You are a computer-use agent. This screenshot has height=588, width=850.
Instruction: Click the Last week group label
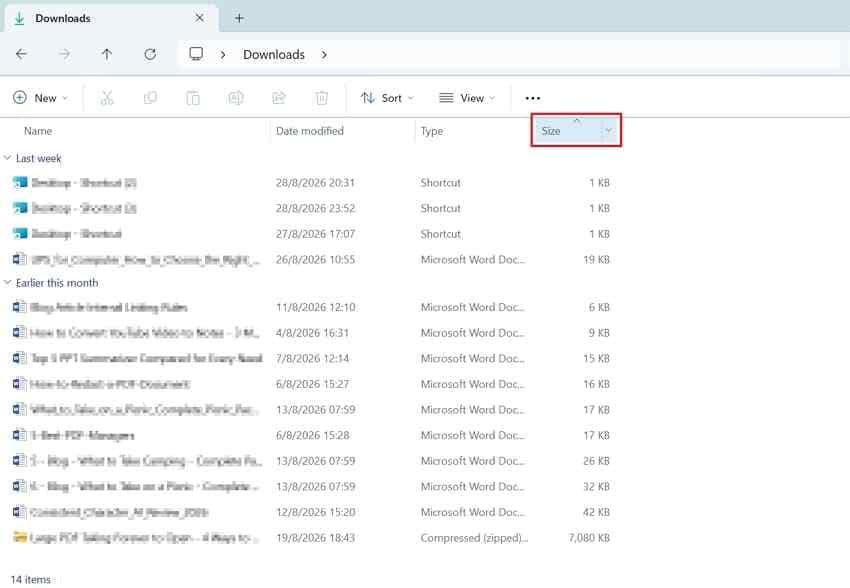click(x=38, y=158)
